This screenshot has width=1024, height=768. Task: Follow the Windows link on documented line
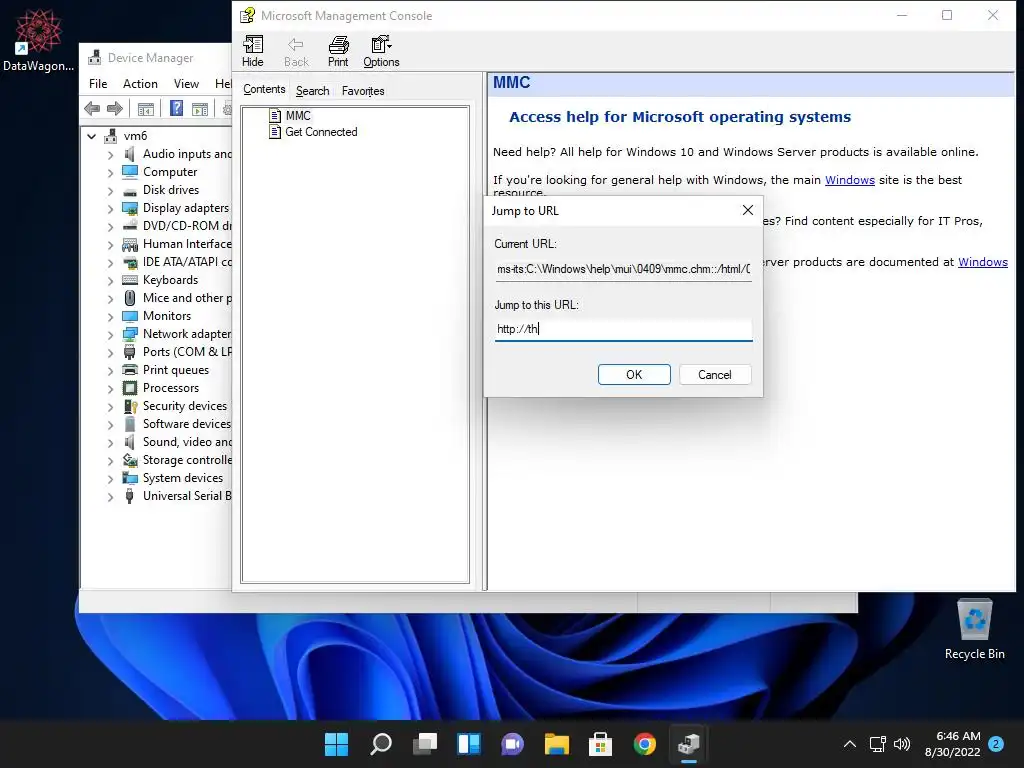(982, 262)
